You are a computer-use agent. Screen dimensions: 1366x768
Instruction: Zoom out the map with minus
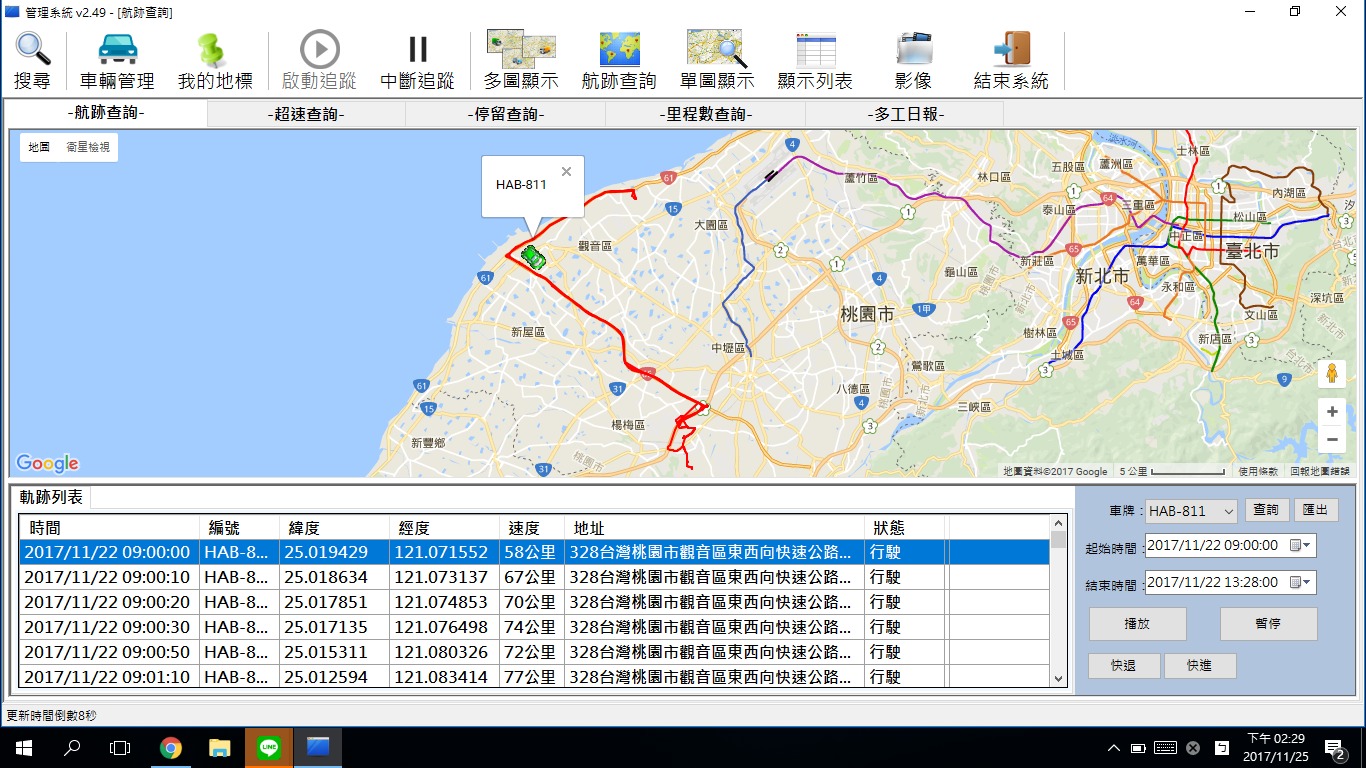[x=1331, y=439]
